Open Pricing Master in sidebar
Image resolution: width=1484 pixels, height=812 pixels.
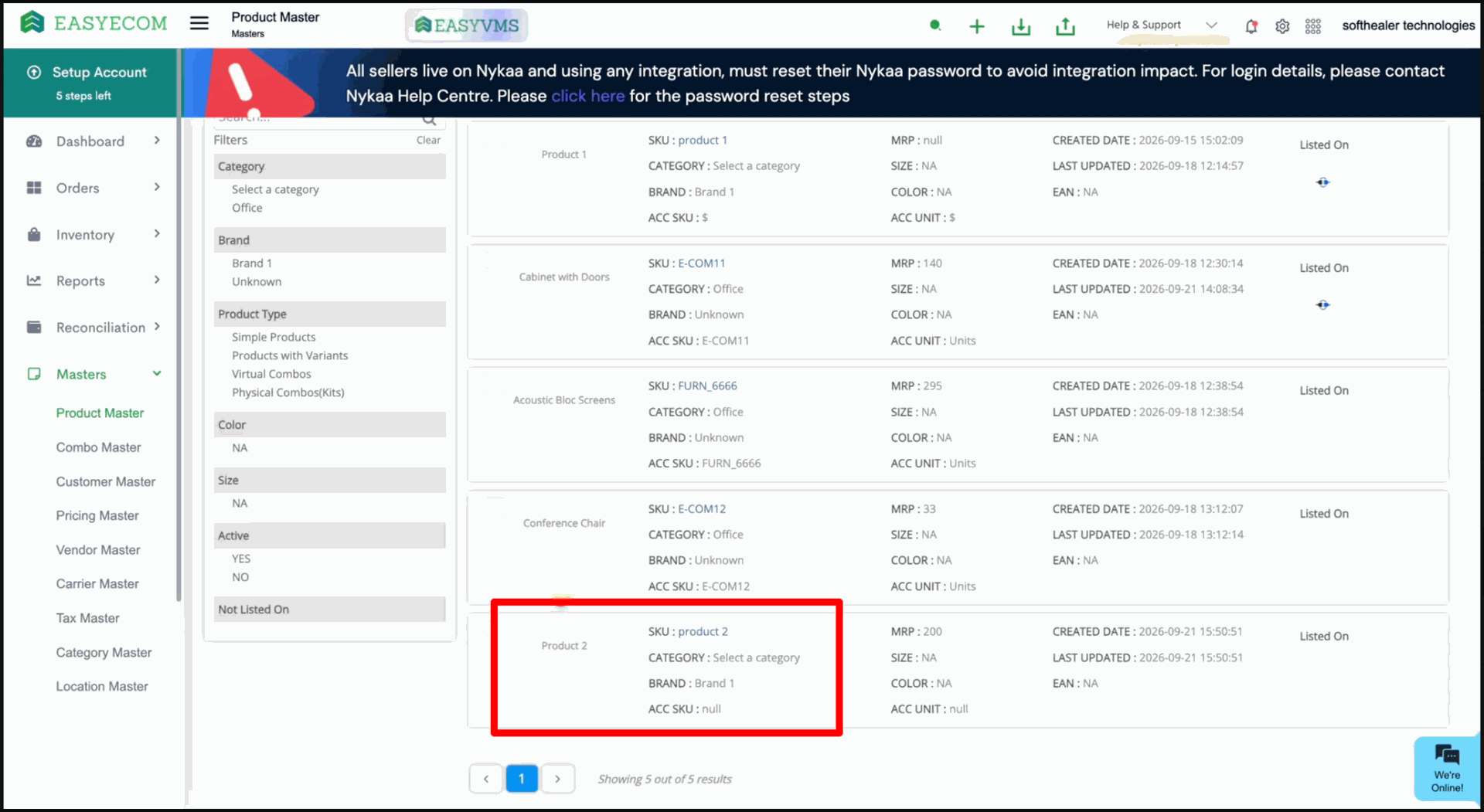tap(97, 515)
